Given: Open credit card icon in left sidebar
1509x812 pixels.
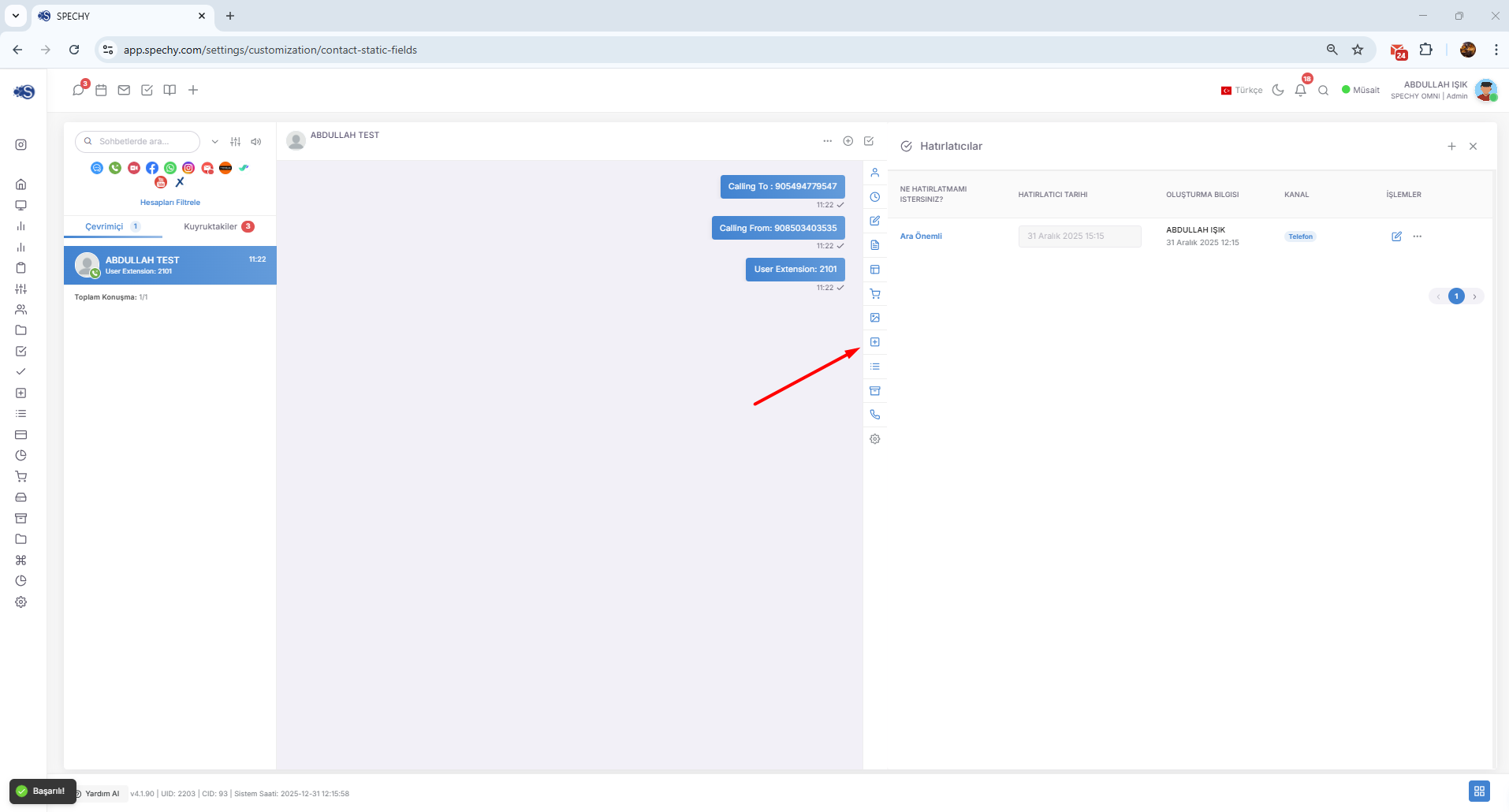Looking at the screenshot, I should point(21,435).
